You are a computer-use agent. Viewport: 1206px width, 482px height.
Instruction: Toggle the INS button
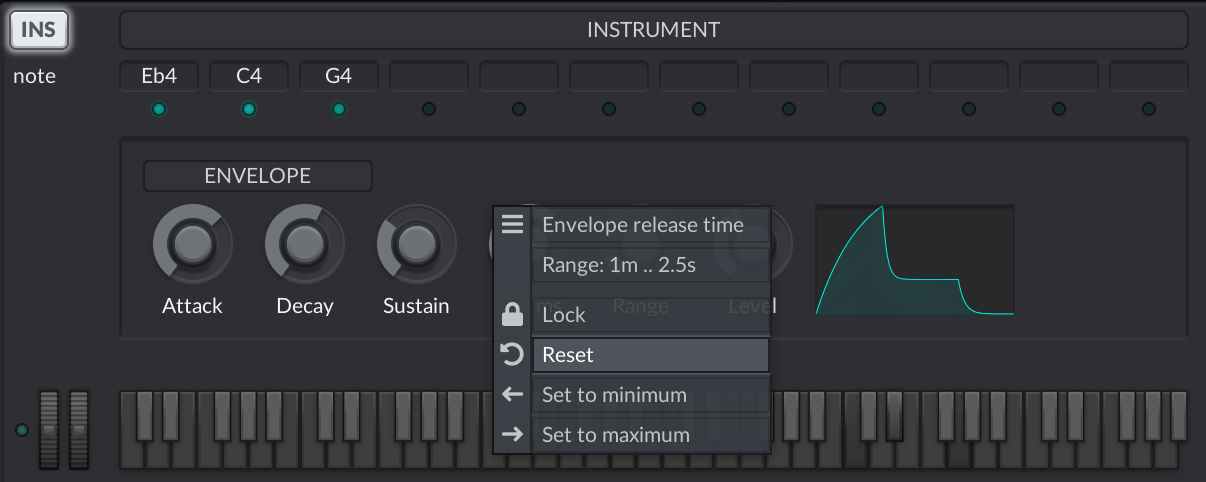39,30
